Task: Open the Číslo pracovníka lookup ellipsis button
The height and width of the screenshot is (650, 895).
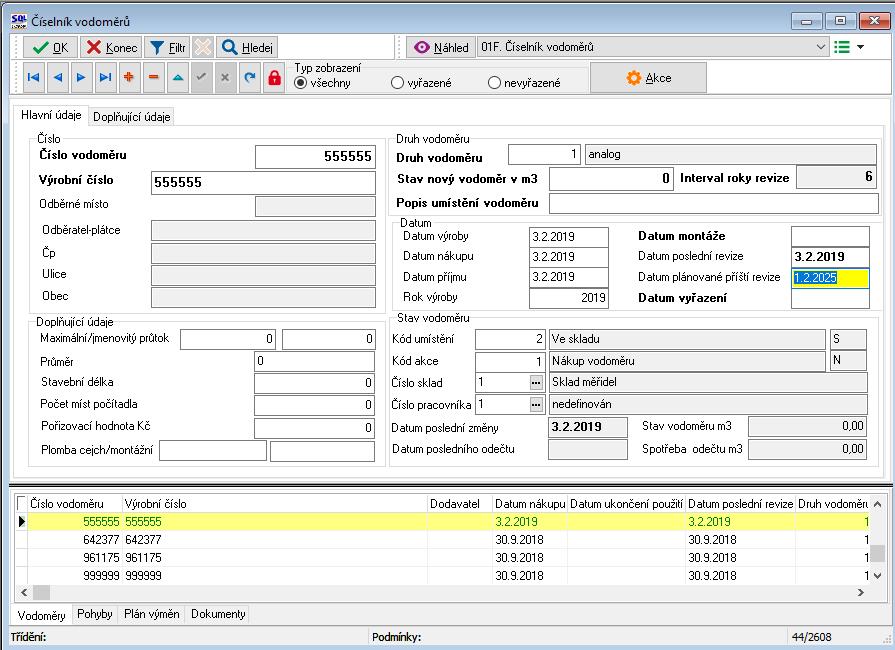Action: pos(536,405)
